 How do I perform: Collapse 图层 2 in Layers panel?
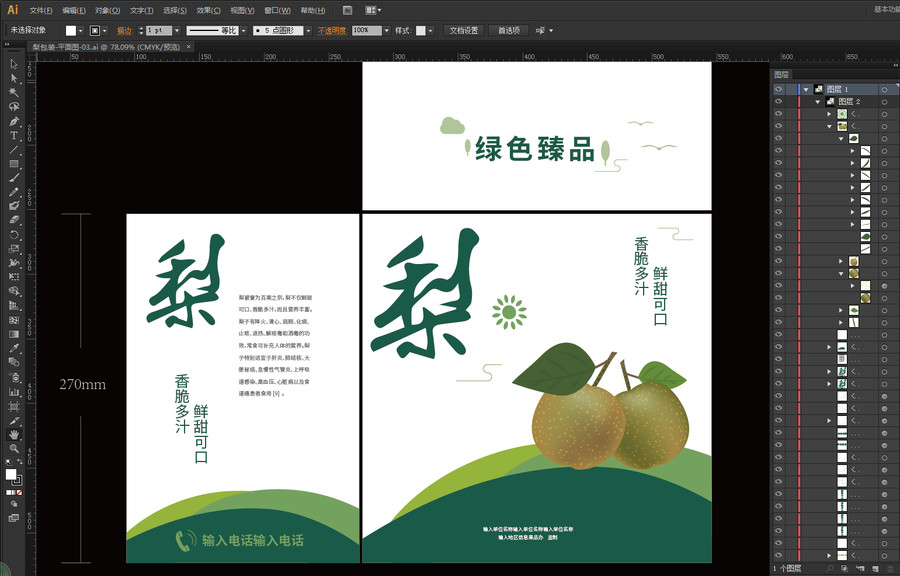pos(818,102)
